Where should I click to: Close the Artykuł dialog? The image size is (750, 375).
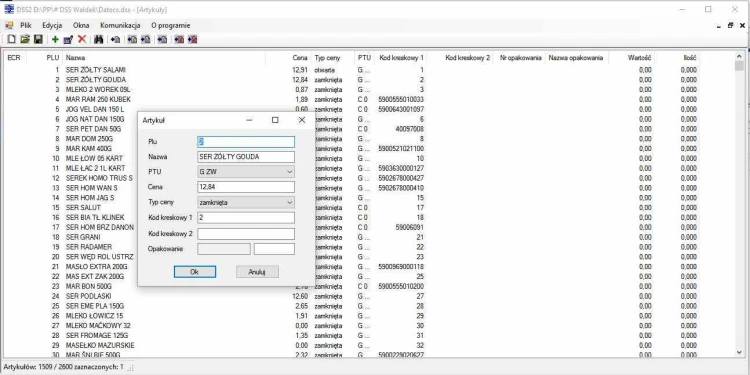click(301, 120)
